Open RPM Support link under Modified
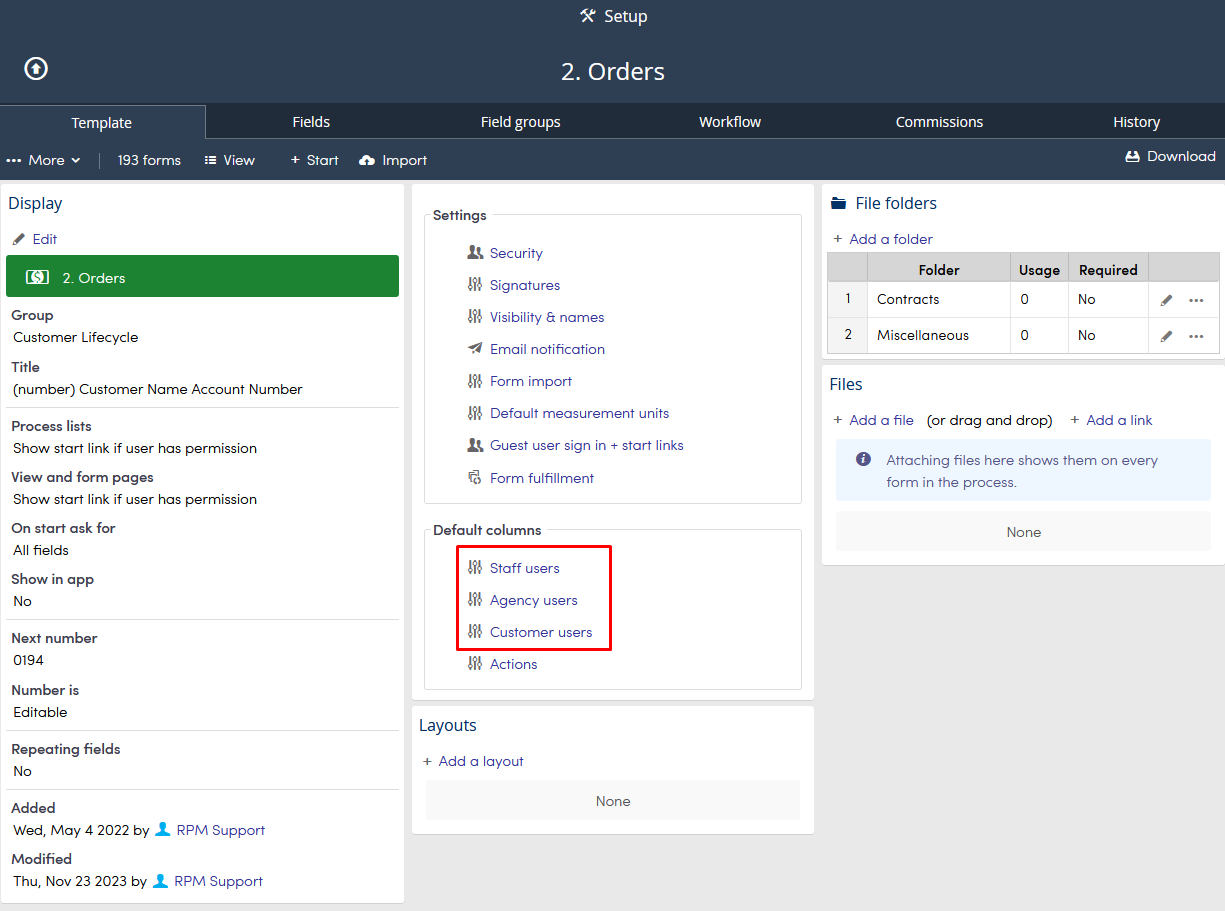1225x911 pixels. pyautogui.click(x=219, y=881)
